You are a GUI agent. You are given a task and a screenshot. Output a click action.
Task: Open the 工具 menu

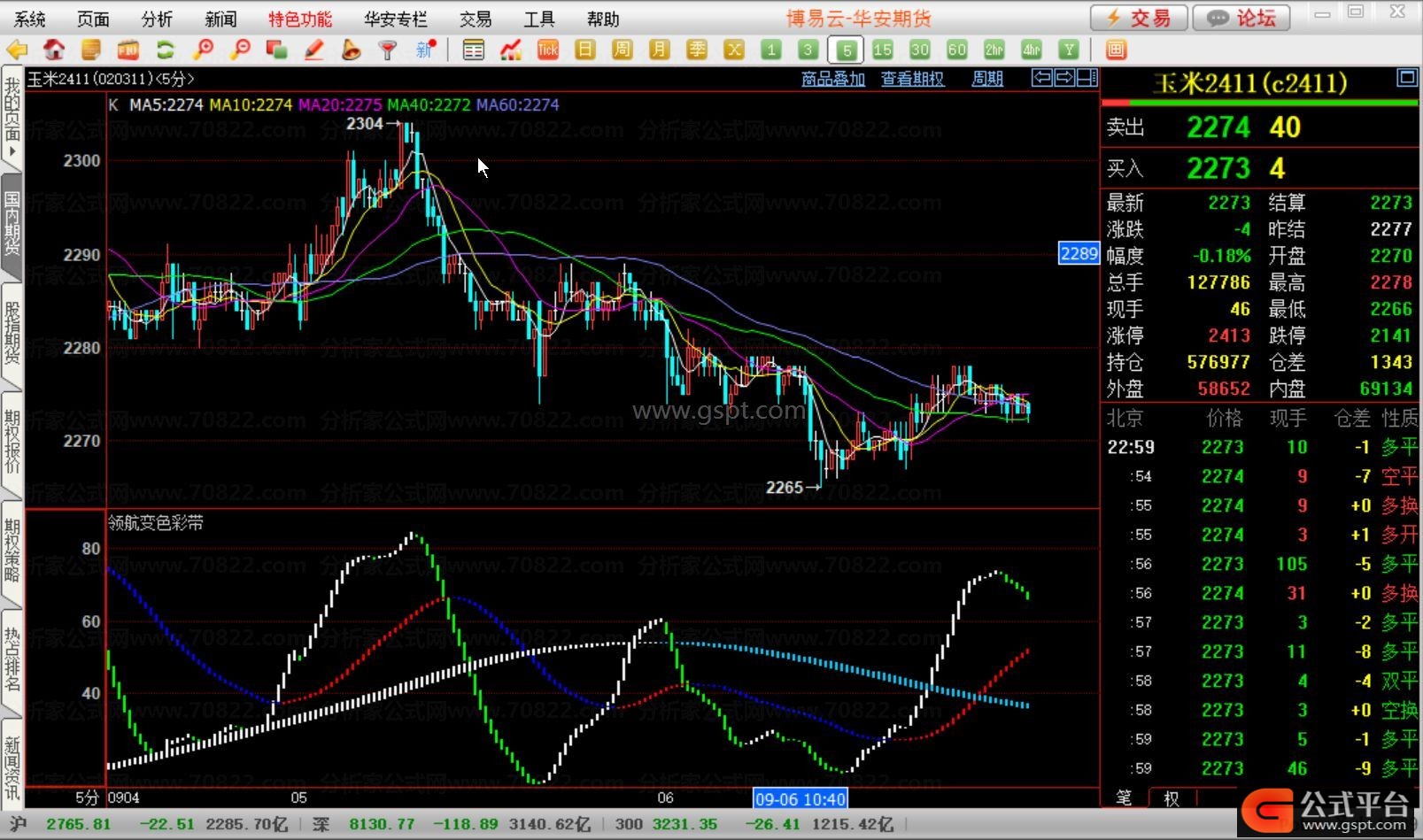(538, 19)
